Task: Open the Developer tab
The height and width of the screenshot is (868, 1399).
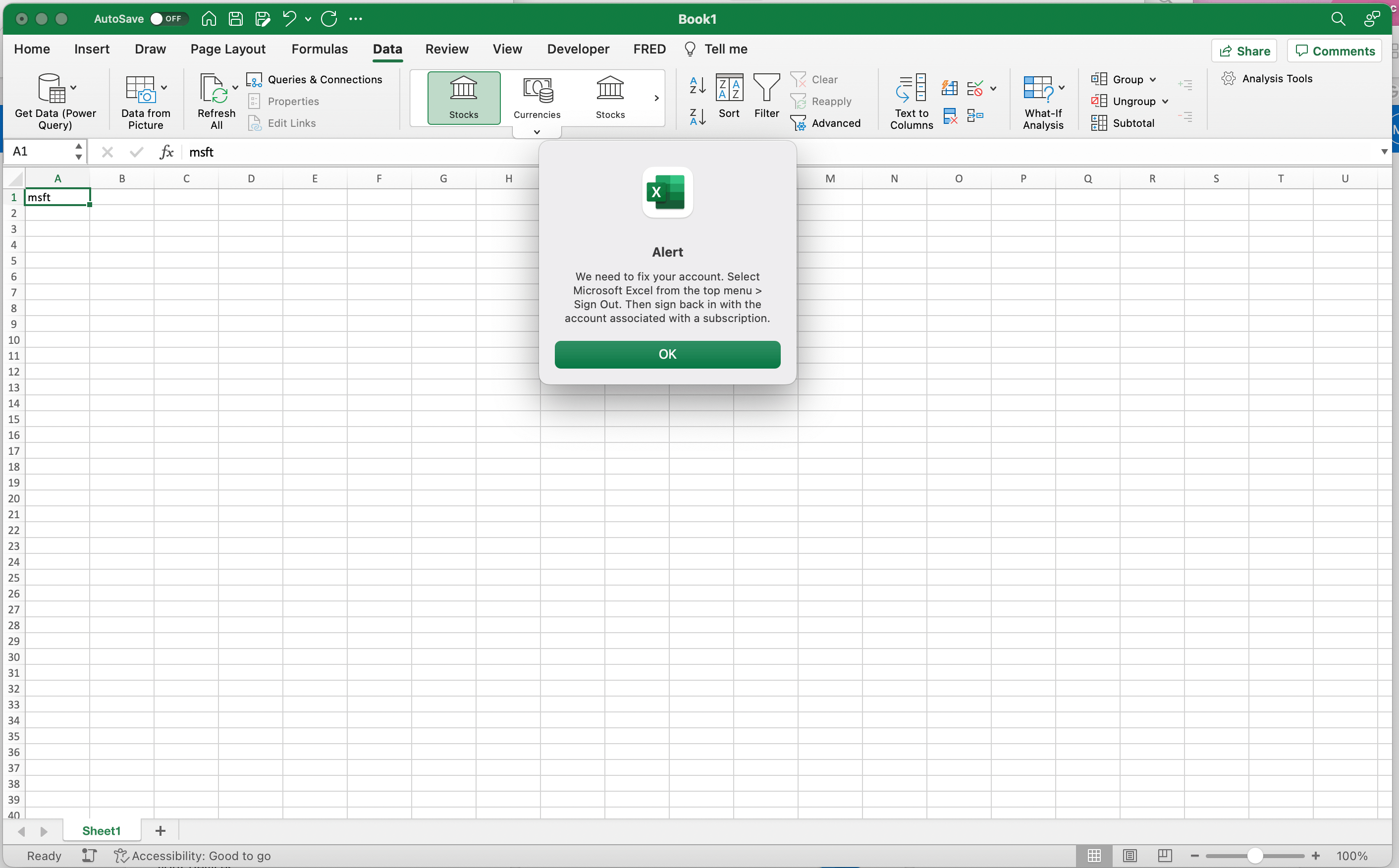Action: pos(578,49)
